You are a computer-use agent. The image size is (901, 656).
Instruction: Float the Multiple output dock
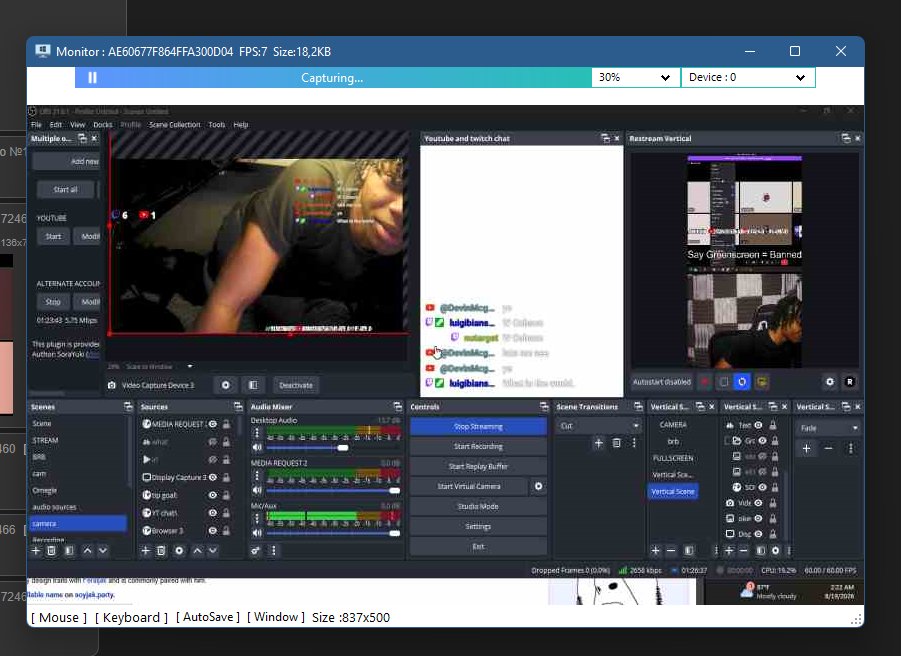click(82, 138)
